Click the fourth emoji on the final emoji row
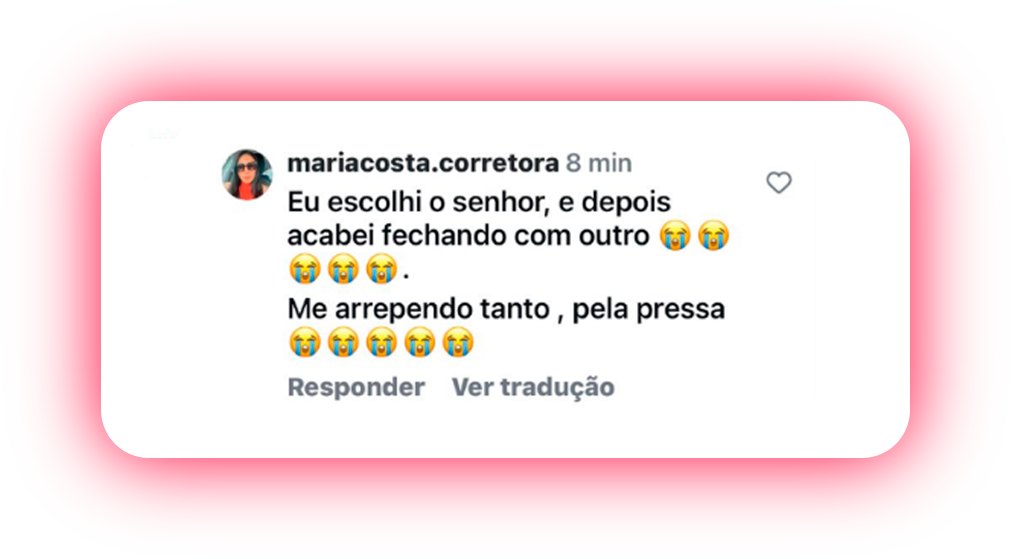This screenshot has width=1011, height=559. [x=419, y=342]
